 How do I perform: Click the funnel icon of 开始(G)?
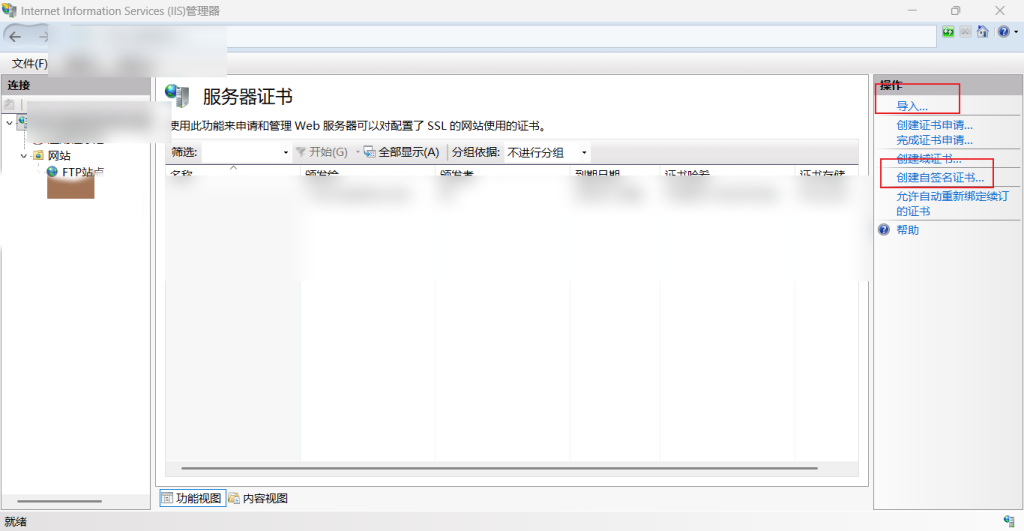[x=300, y=152]
